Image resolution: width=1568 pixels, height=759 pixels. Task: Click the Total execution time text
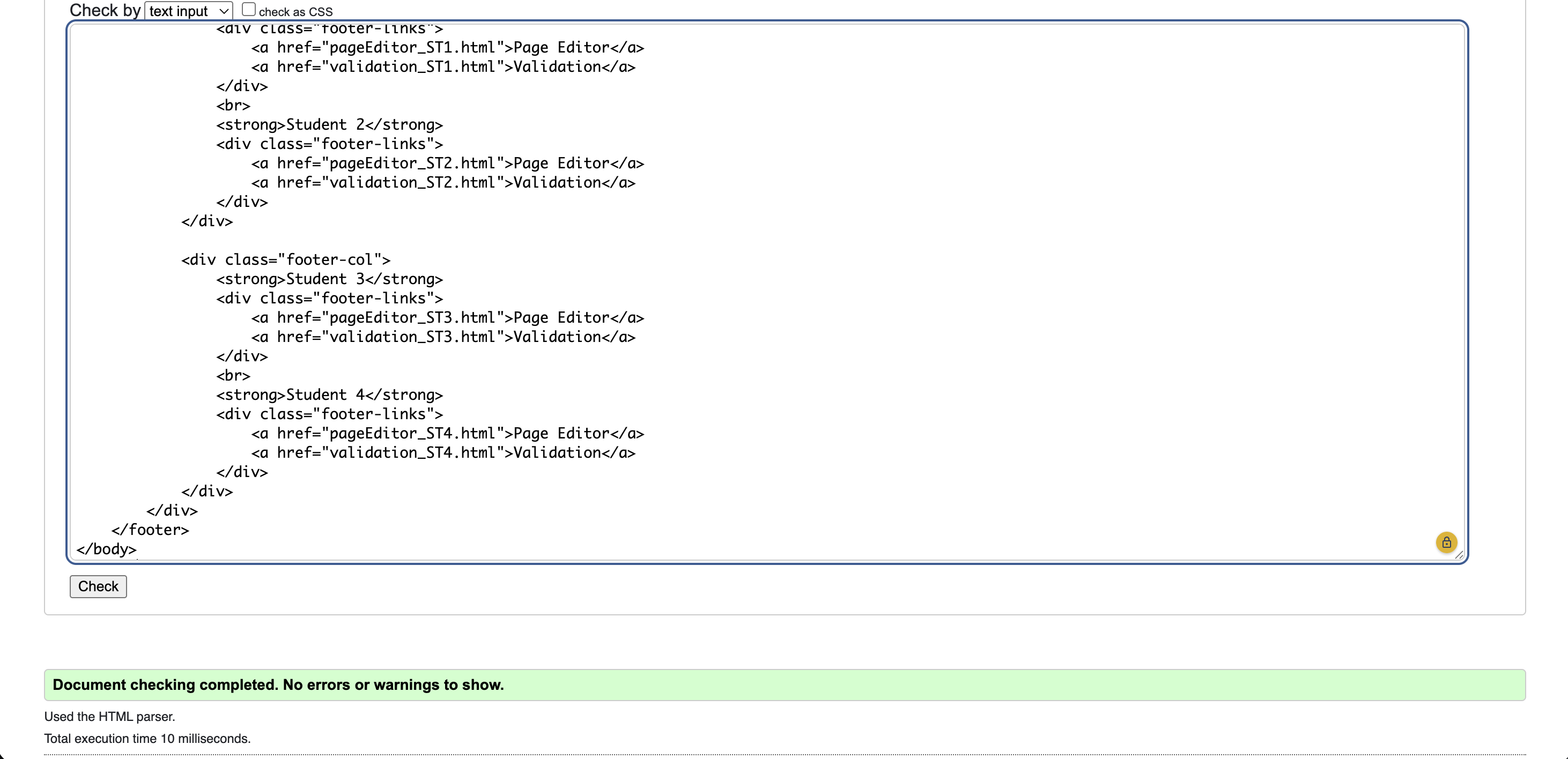click(x=147, y=738)
